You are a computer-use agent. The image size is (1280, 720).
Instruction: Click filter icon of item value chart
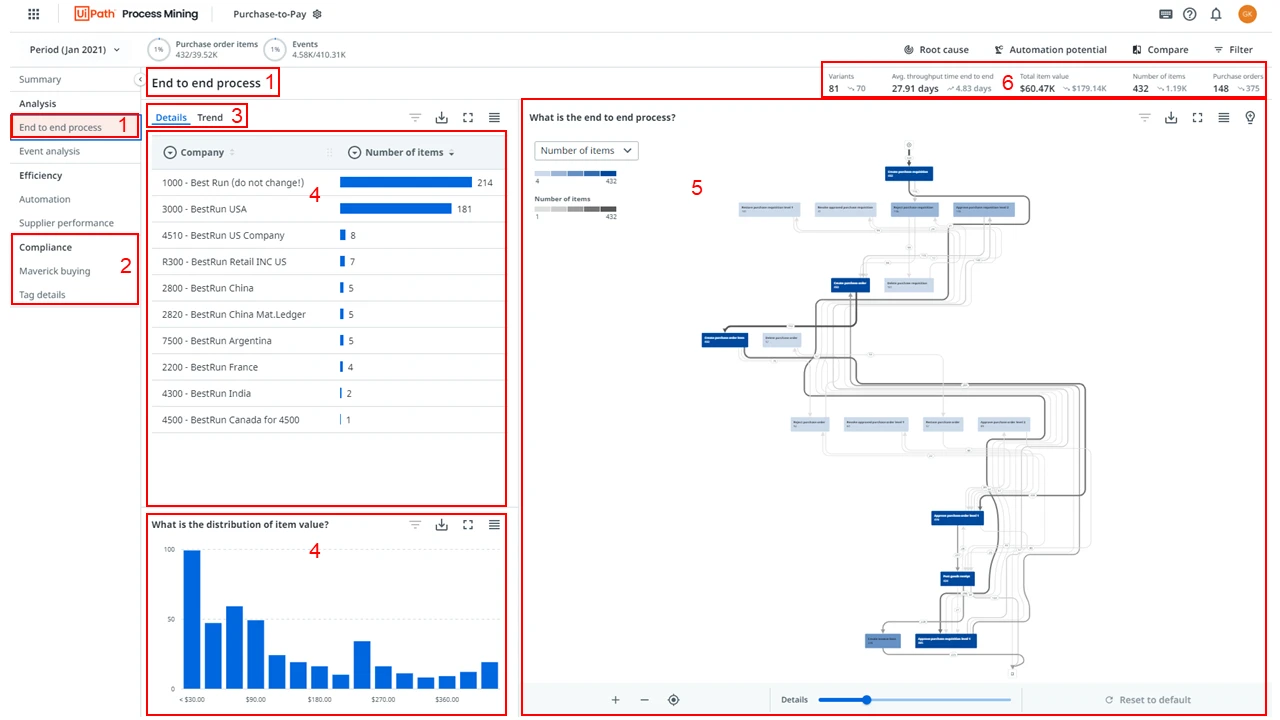pos(415,524)
